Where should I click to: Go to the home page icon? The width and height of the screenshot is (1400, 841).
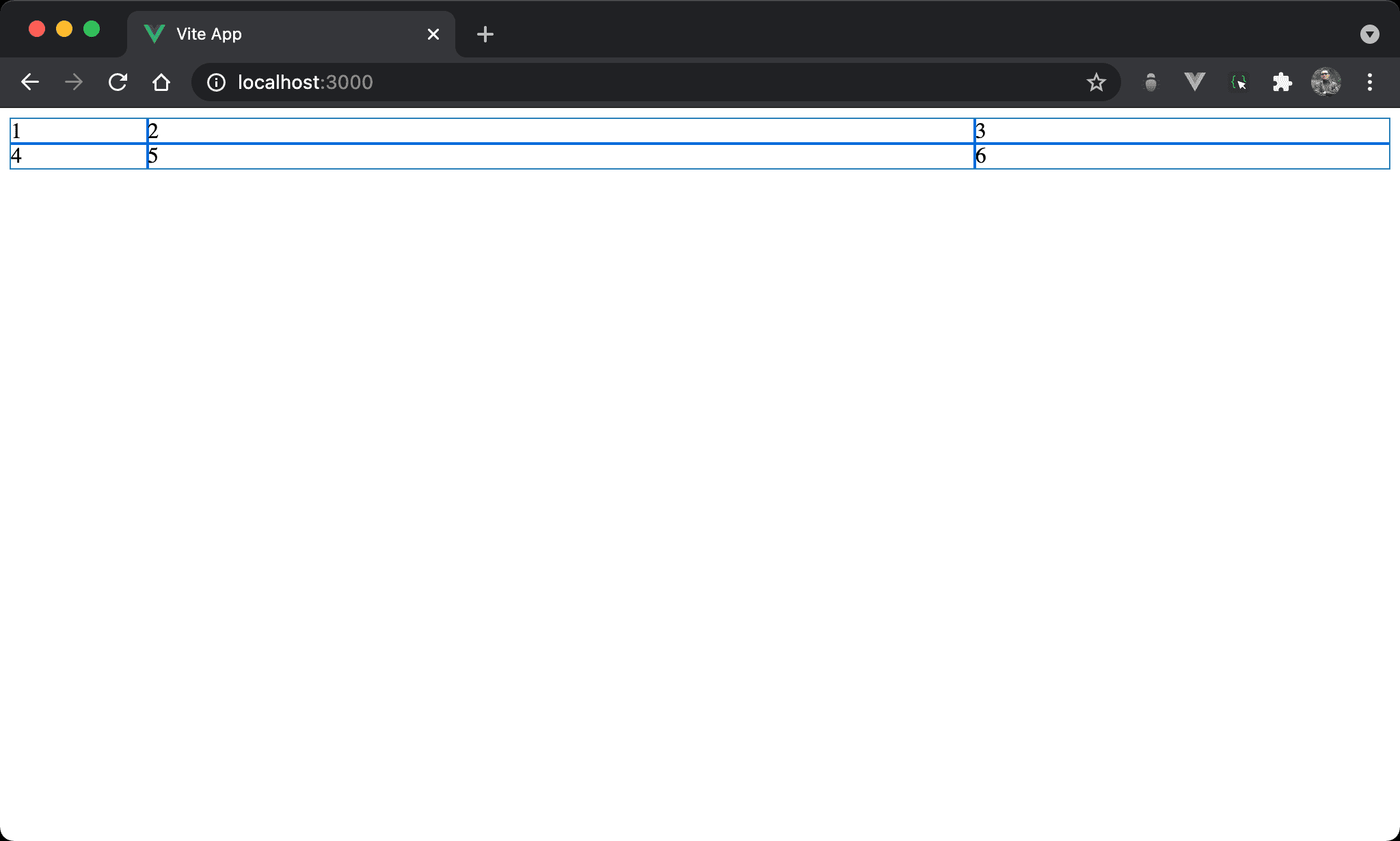[x=161, y=83]
